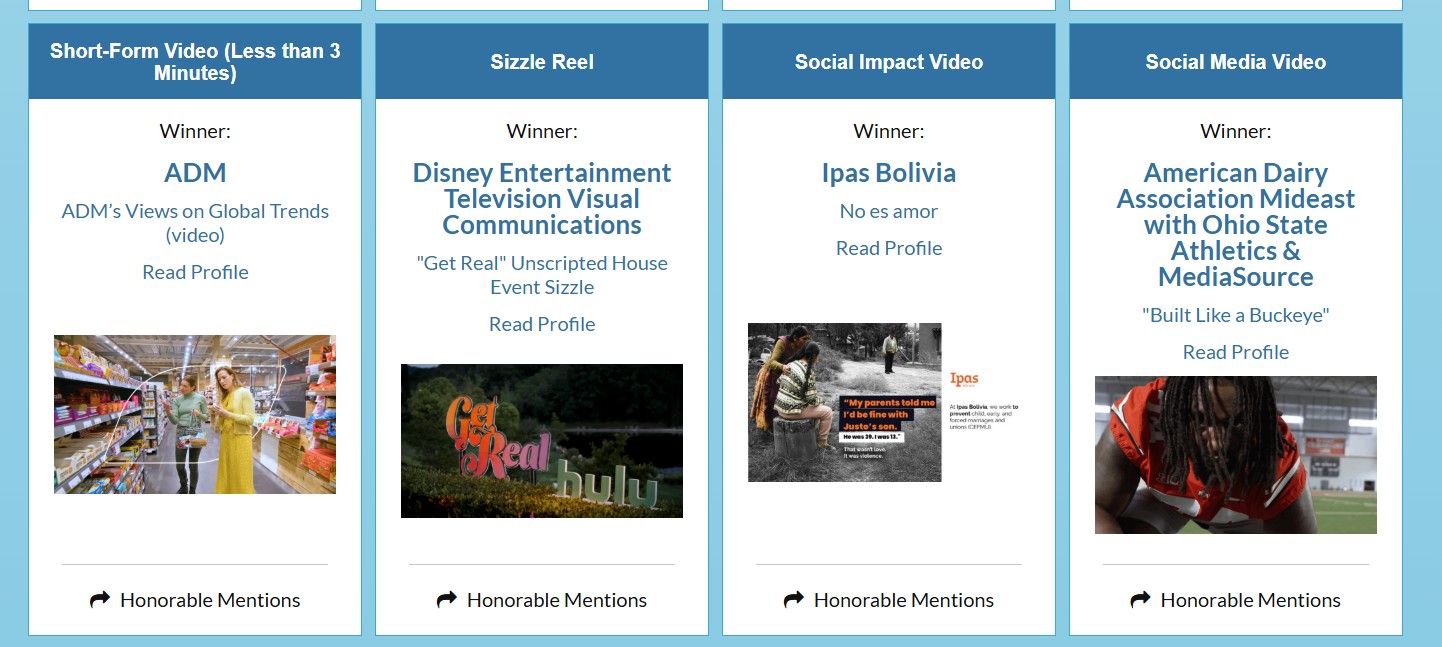Open American Dairy Association Mideast winner link
This screenshot has height=647, width=1442.
pos(1236,225)
